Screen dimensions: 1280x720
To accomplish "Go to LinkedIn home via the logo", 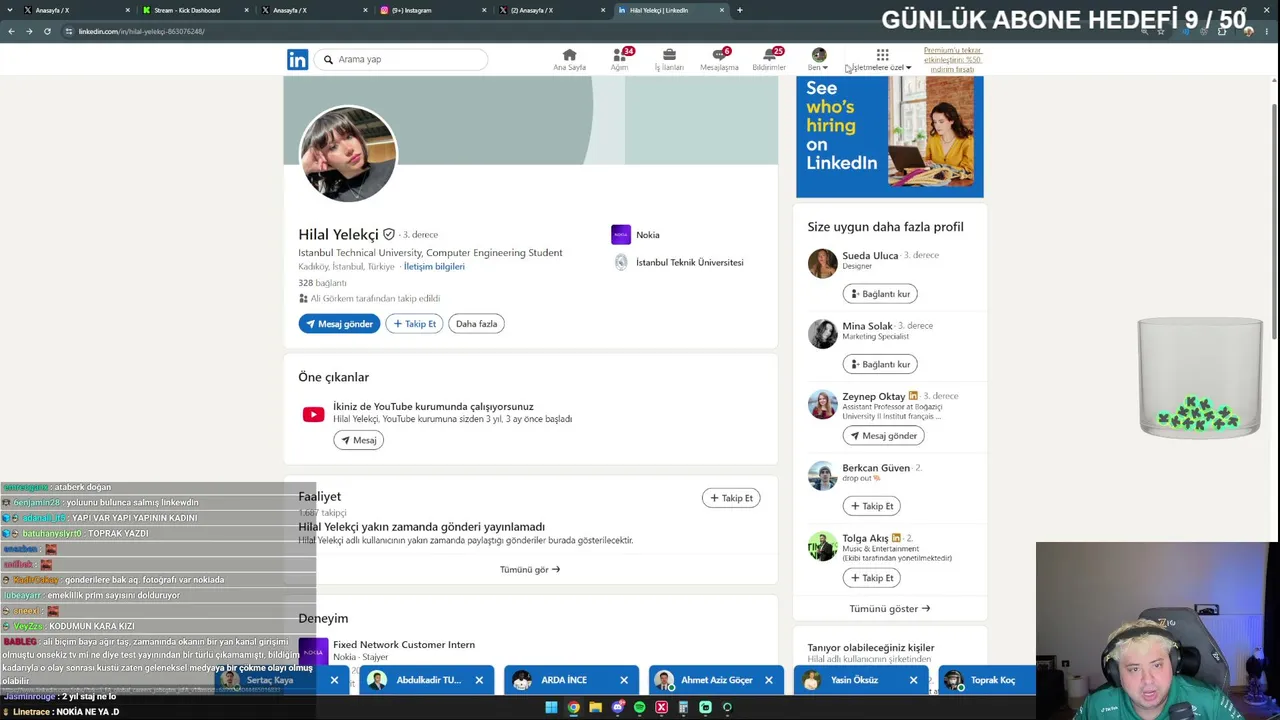I will tap(297, 60).
